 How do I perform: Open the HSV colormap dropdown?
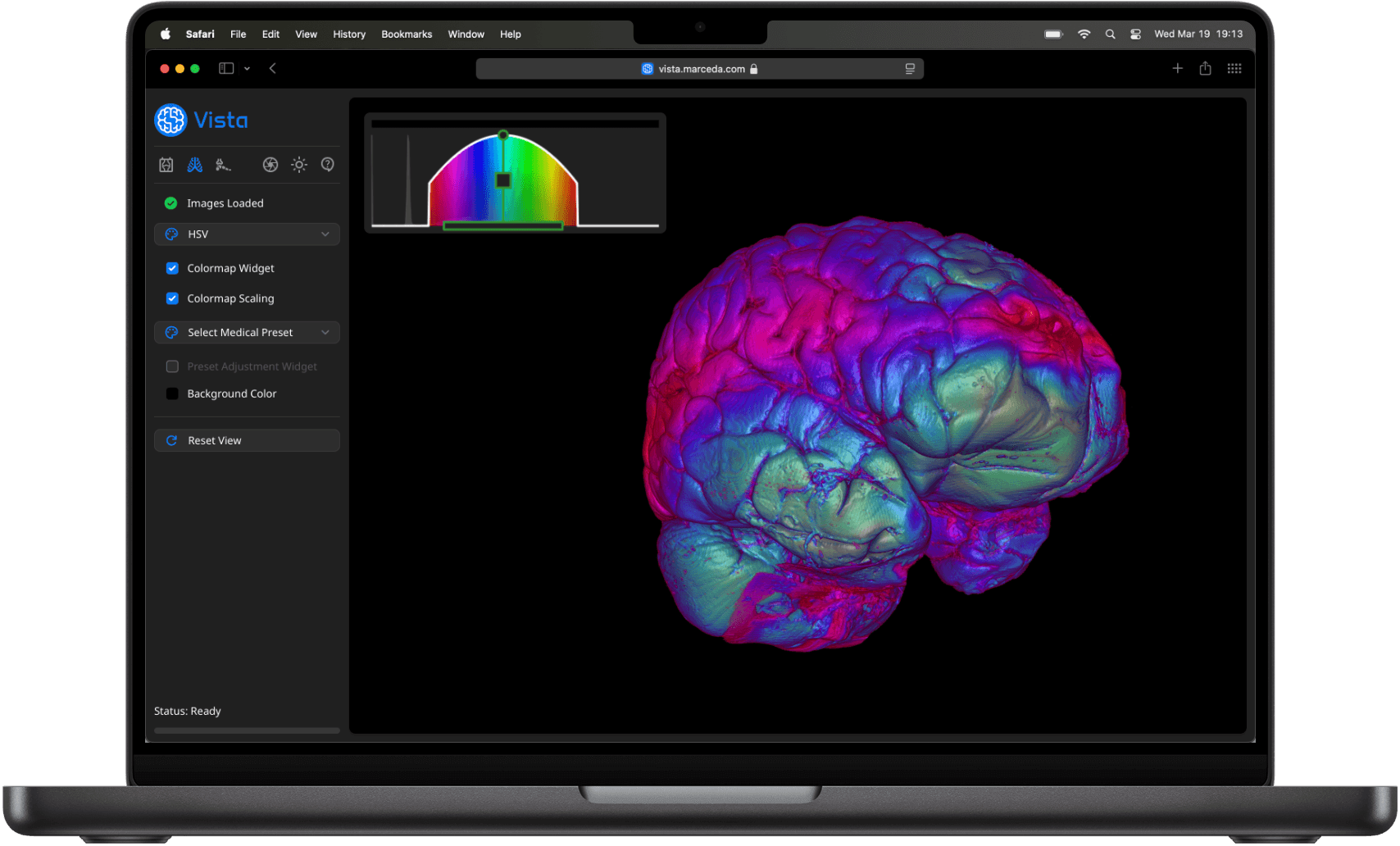coord(247,234)
